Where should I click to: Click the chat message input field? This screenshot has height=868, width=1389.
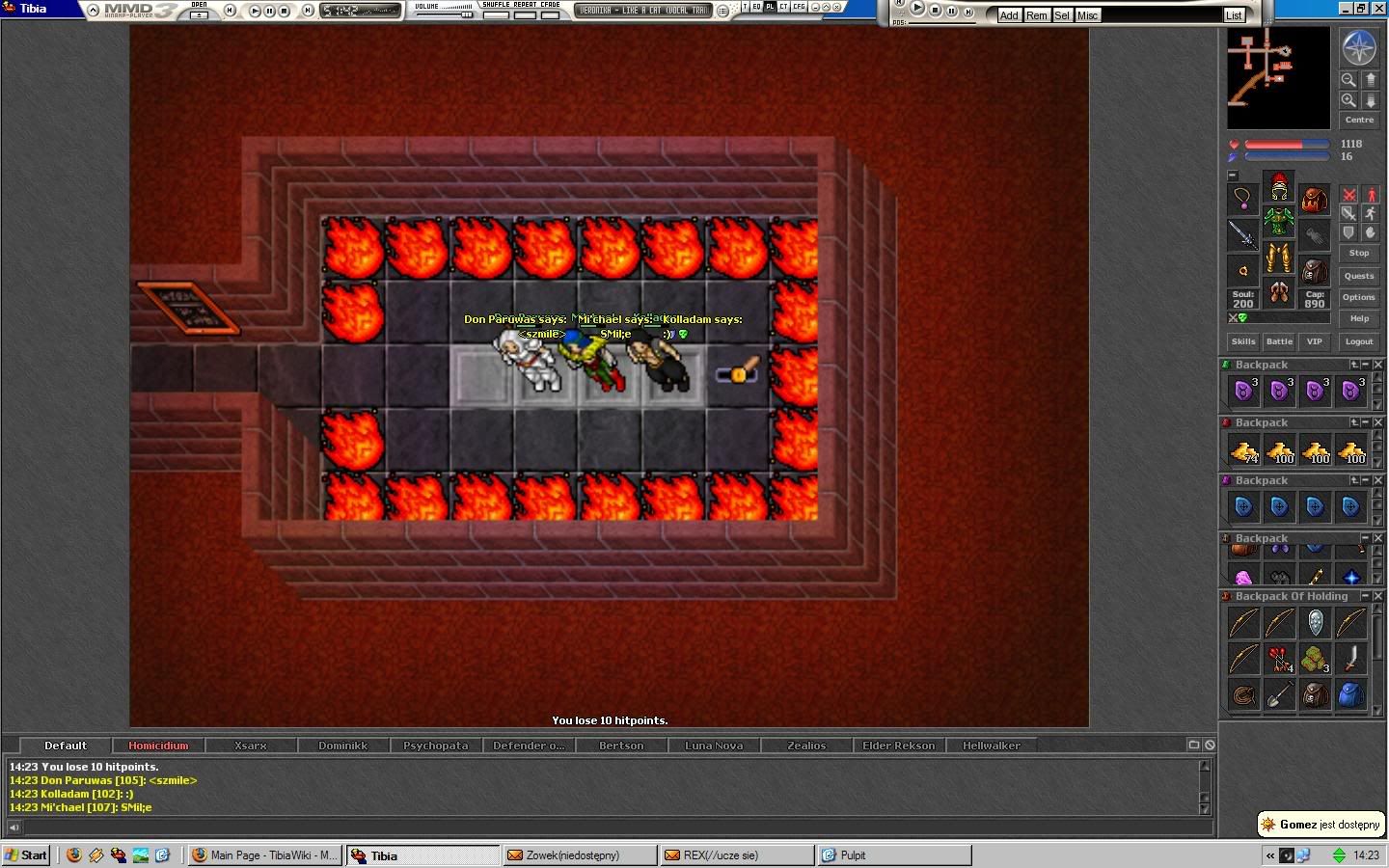pyautogui.click(x=617, y=827)
